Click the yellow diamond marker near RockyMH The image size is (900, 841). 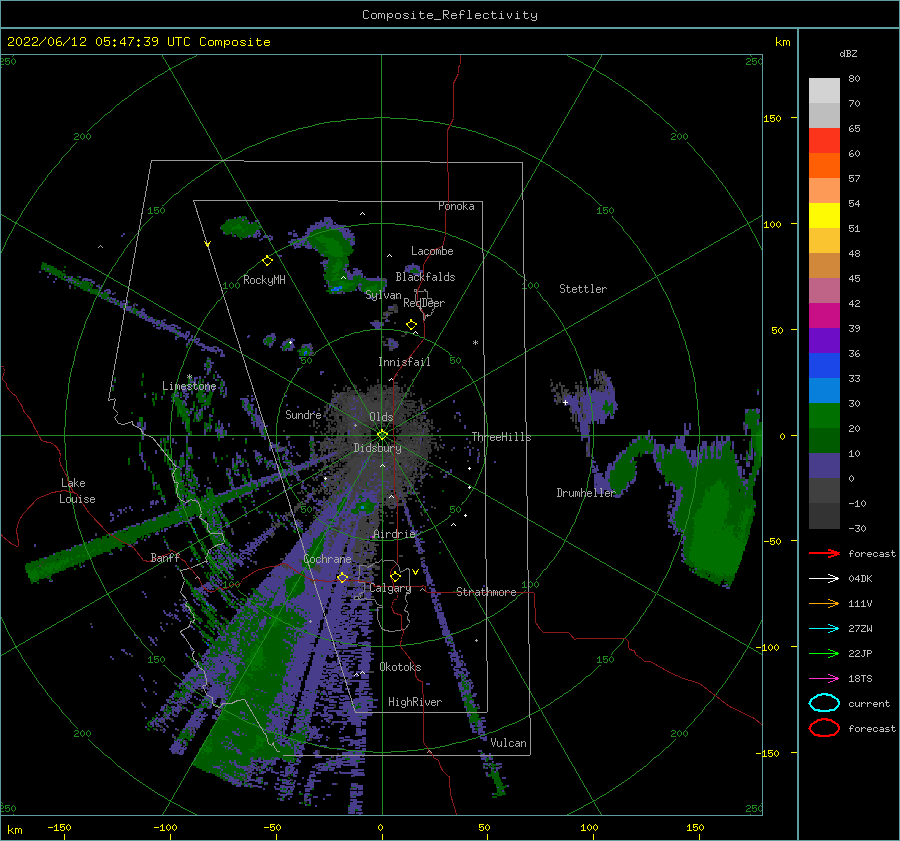point(267,260)
